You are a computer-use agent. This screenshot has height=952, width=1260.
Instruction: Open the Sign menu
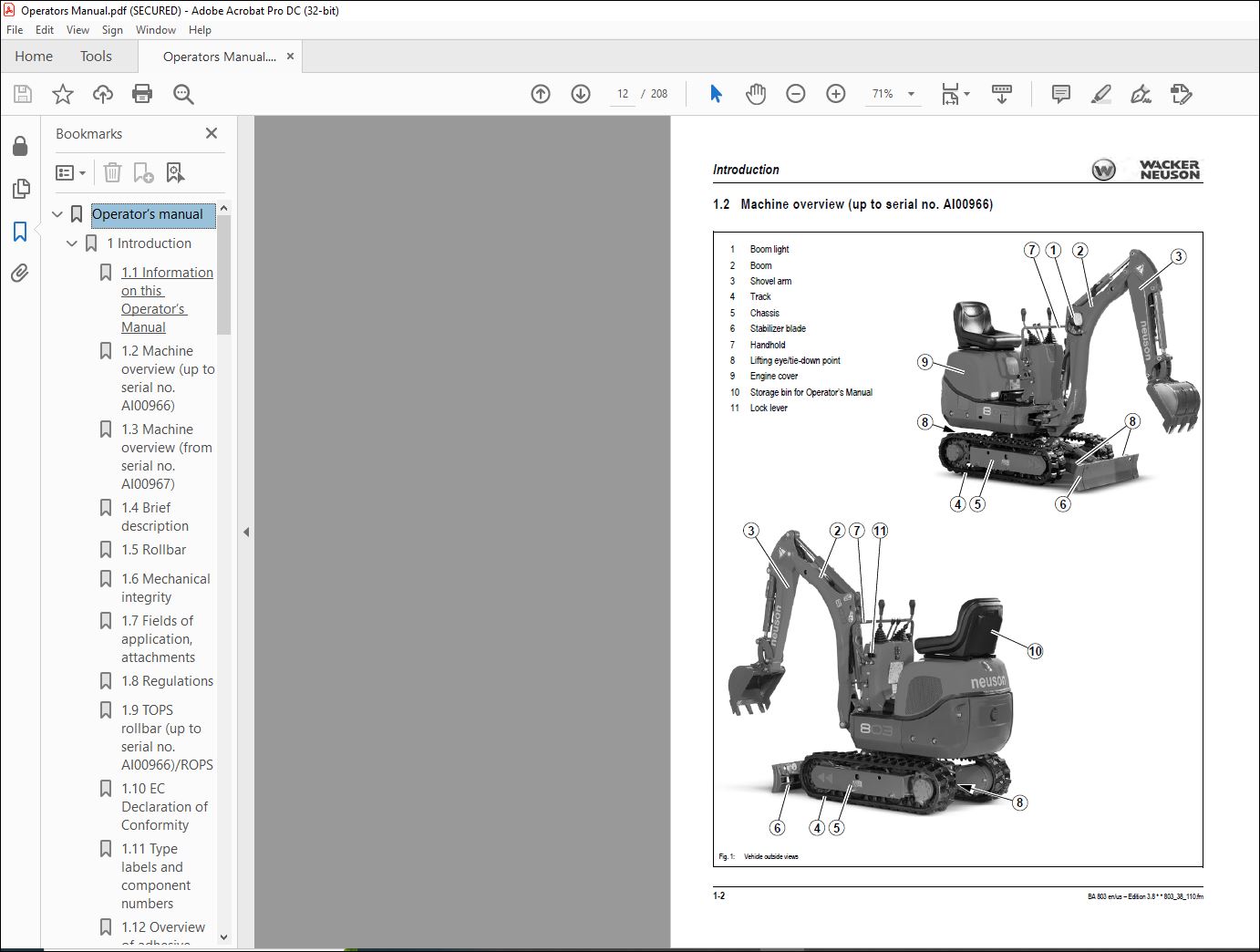tap(112, 30)
